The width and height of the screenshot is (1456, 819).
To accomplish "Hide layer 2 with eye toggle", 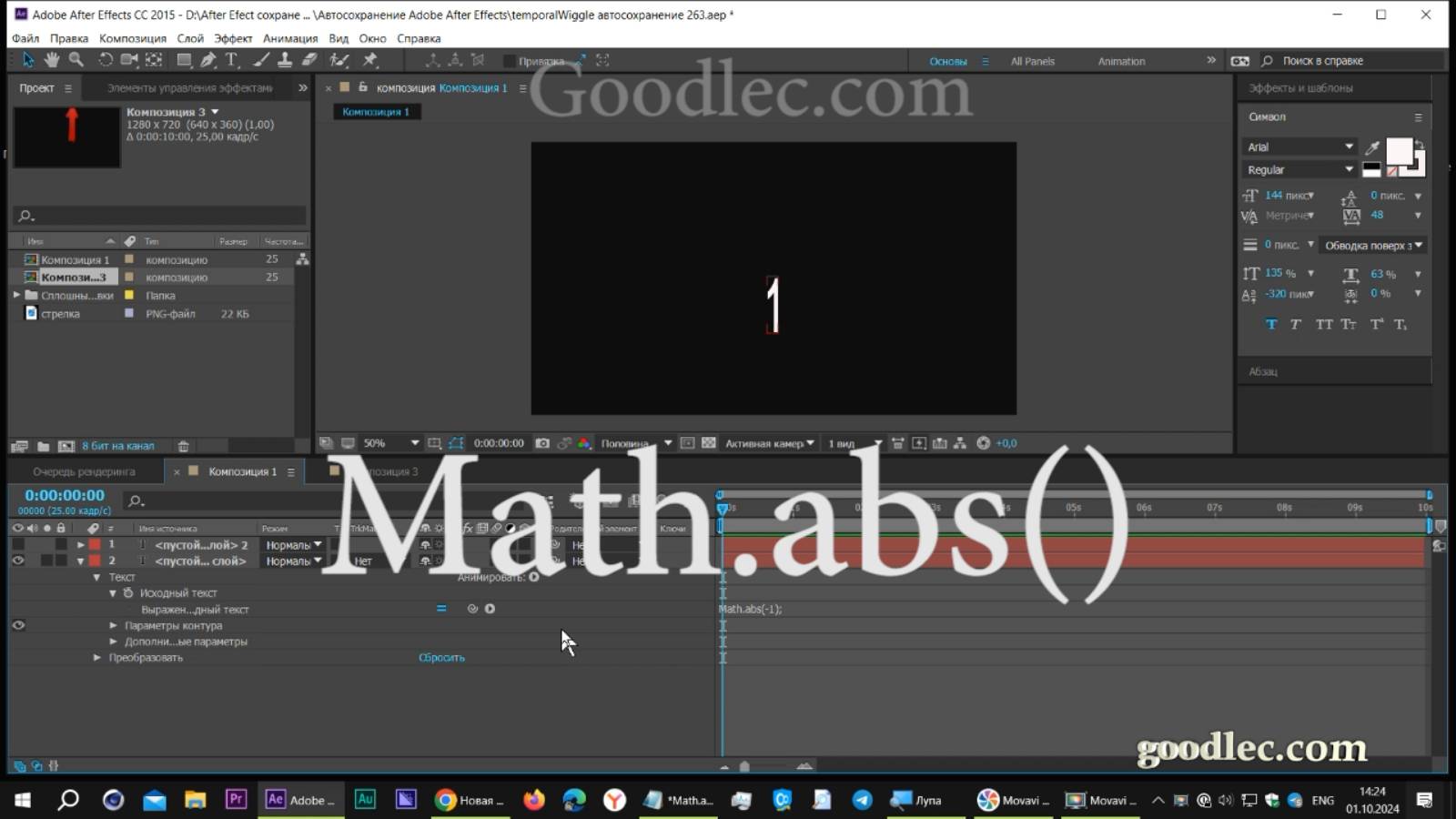I will 17,561.
